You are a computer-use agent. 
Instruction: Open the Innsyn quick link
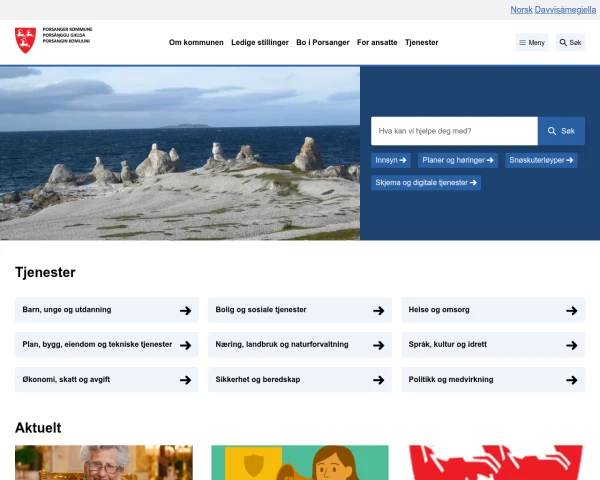point(391,160)
